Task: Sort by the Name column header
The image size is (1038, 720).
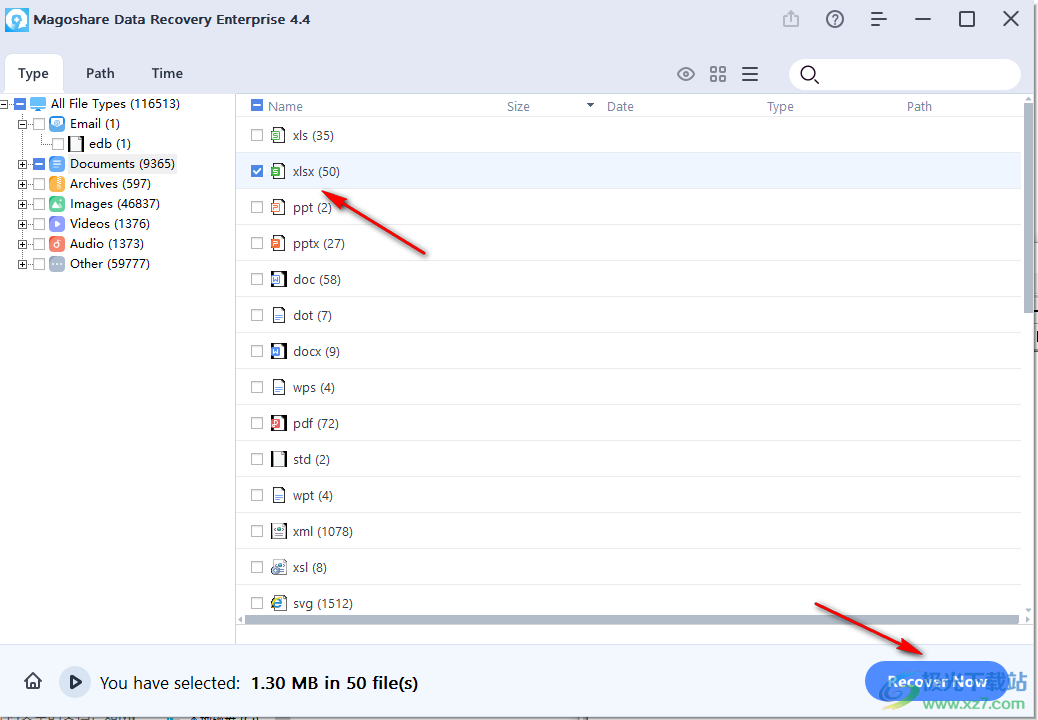Action: tap(285, 107)
